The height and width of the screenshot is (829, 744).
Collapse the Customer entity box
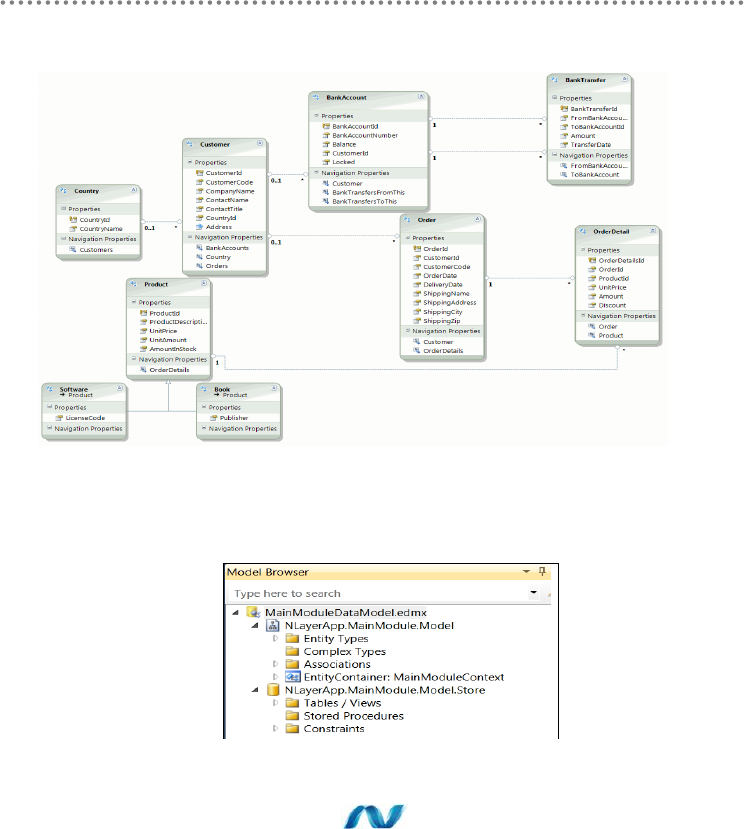pyautogui.click(x=260, y=143)
